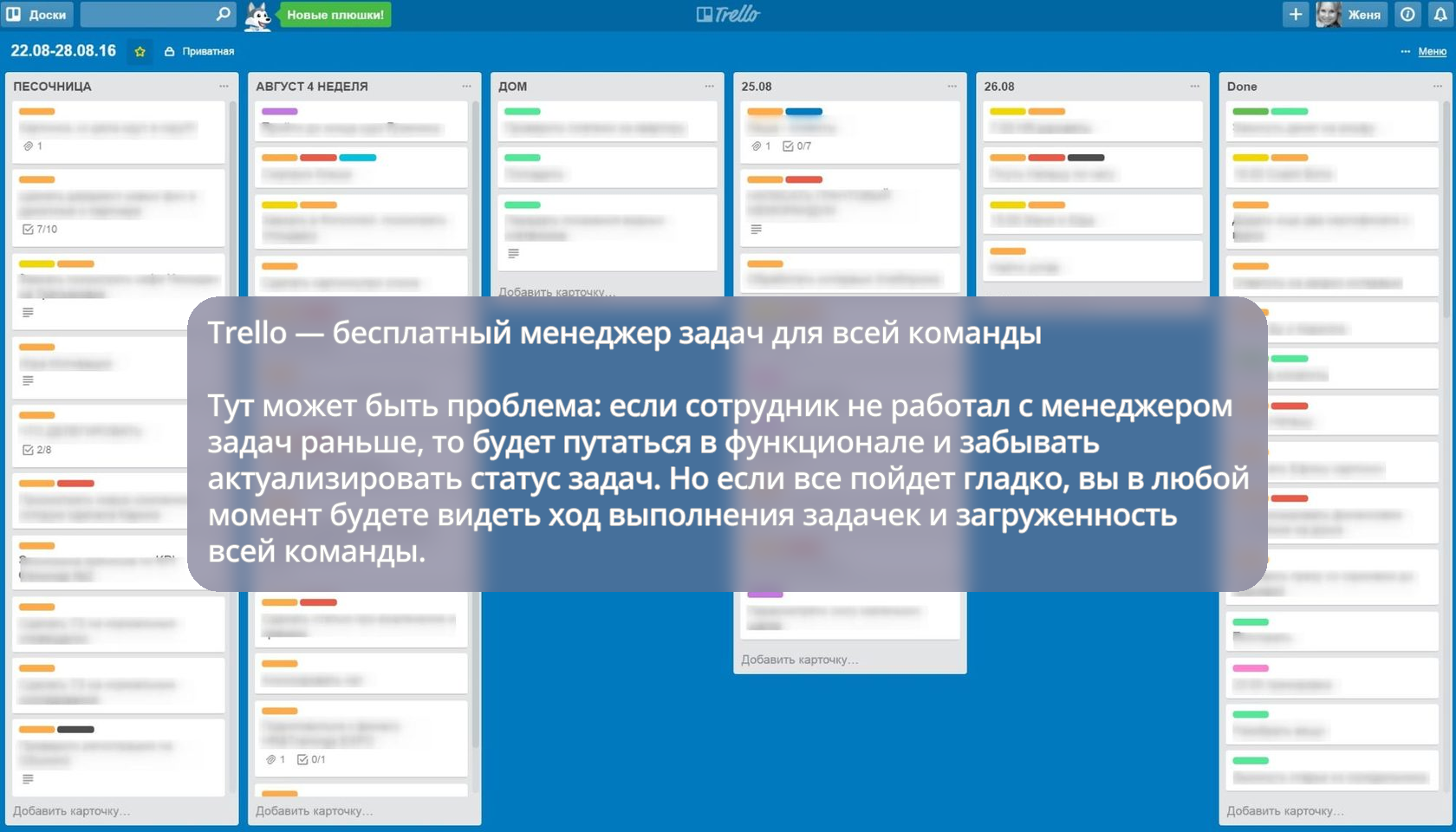
Task: Expand the Done list options menu
Action: [x=1437, y=87]
